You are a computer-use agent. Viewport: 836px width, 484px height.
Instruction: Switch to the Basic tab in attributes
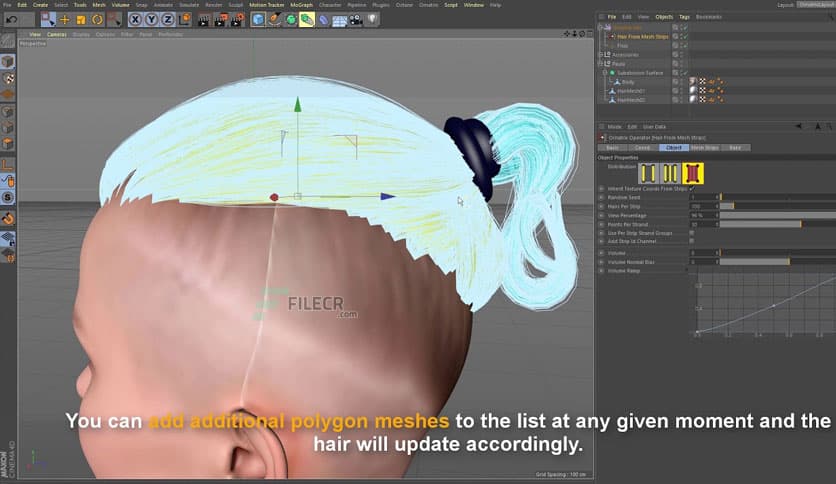[x=613, y=148]
